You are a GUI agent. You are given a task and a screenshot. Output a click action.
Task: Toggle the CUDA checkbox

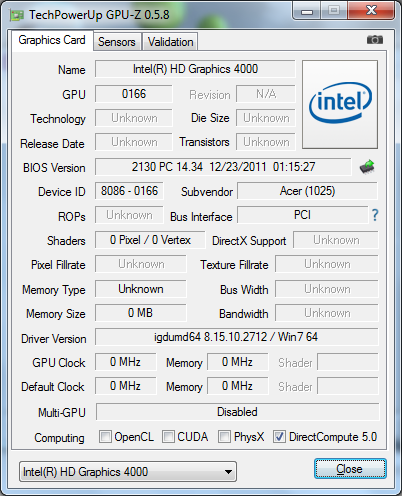tap(168, 436)
